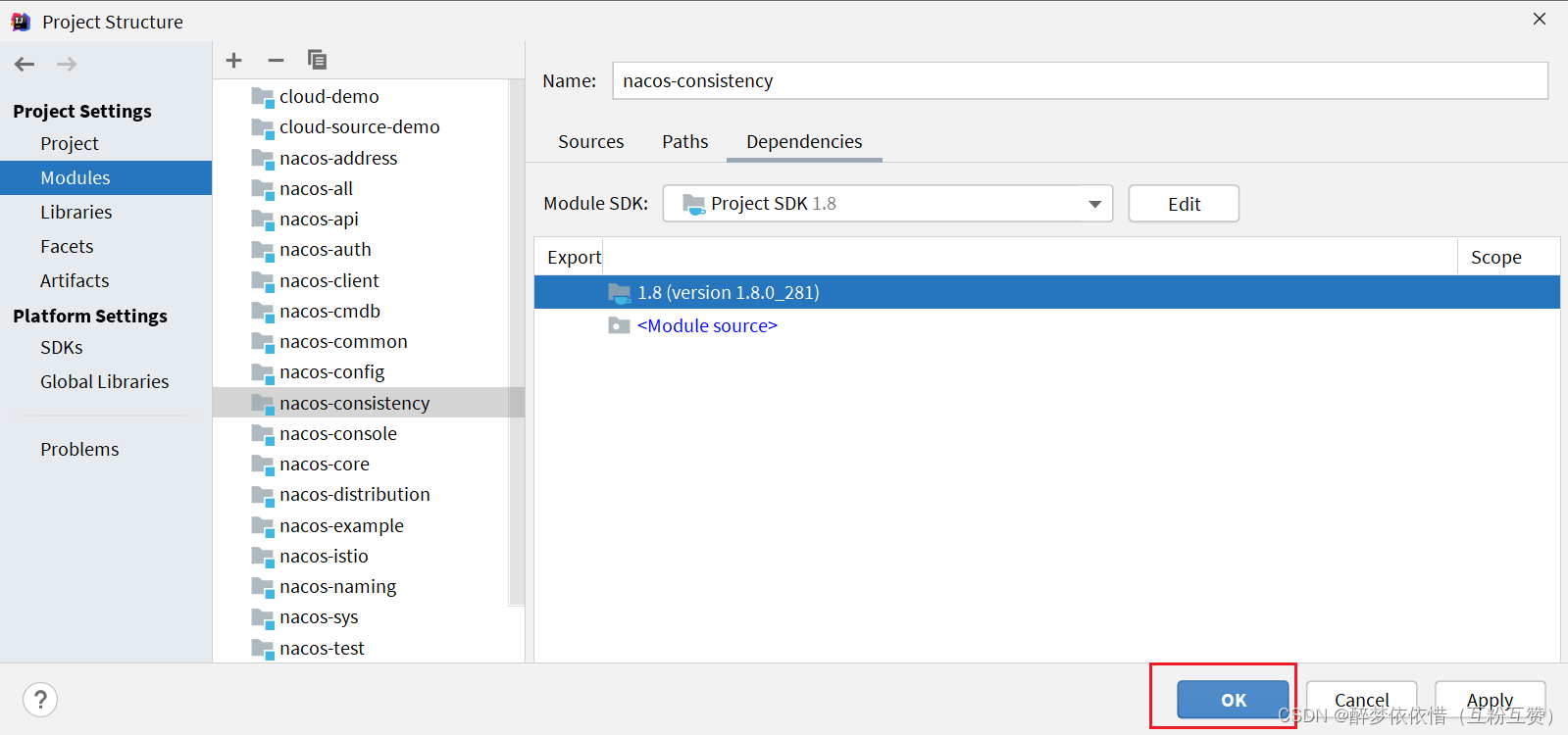Switch to the Paths tab

[685, 142]
